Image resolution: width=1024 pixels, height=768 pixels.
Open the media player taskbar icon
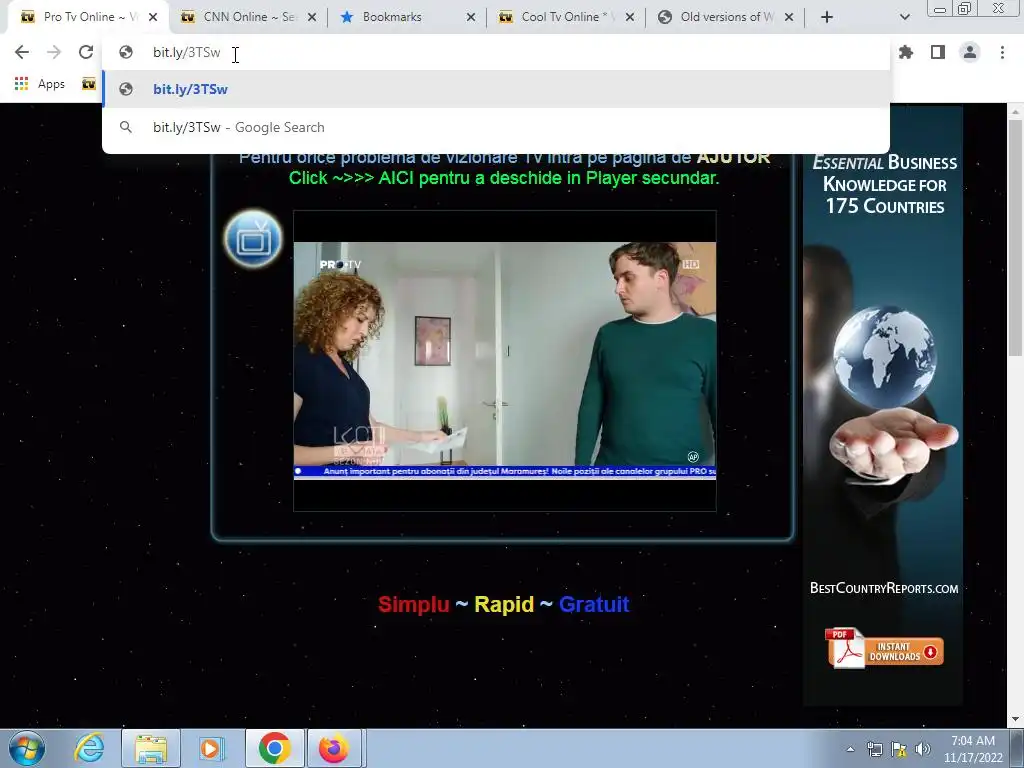point(212,748)
